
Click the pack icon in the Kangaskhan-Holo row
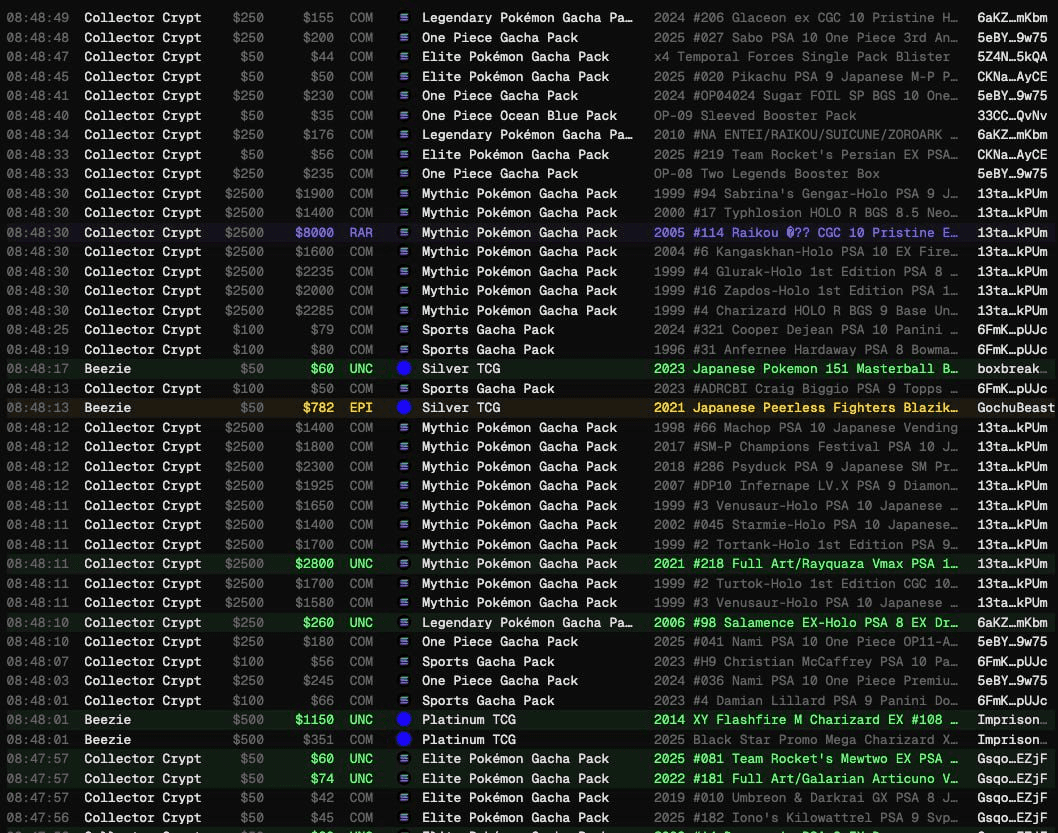(403, 252)
